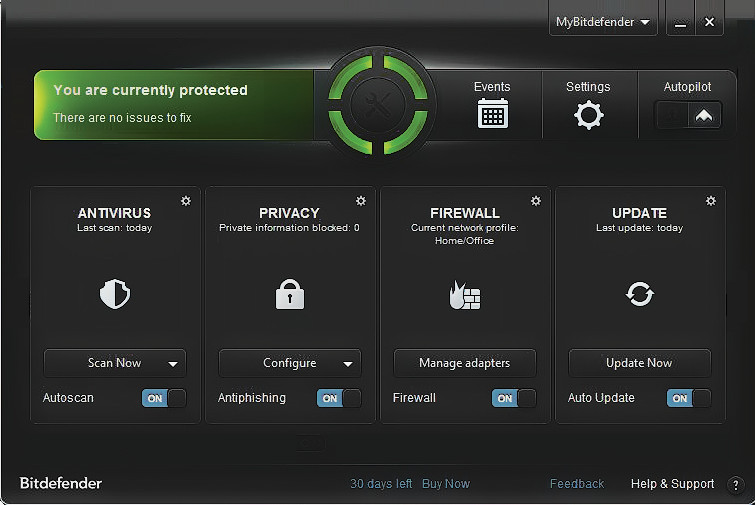This screenshot has height=505, width=755.
Task: Open Settings gear in top bar
Action: pyautogui.click(x=588, y=115)
